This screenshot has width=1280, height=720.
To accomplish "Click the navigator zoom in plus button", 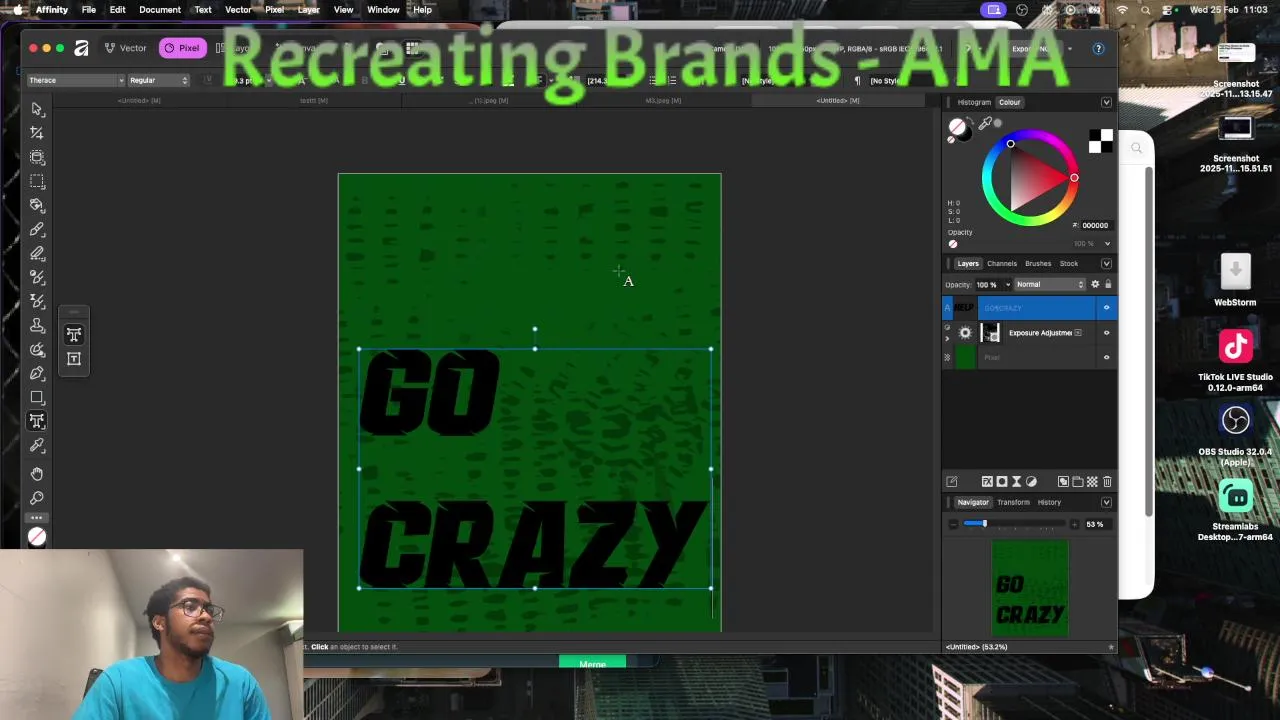I will (x=1075, y=524).
